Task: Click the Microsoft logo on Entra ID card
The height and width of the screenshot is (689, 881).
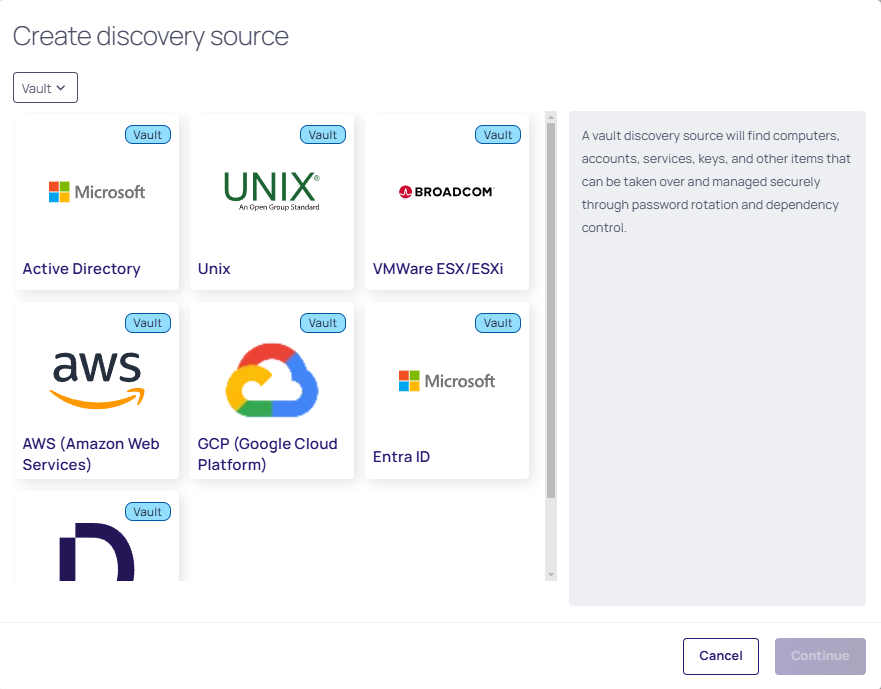Action: (446, 380)
